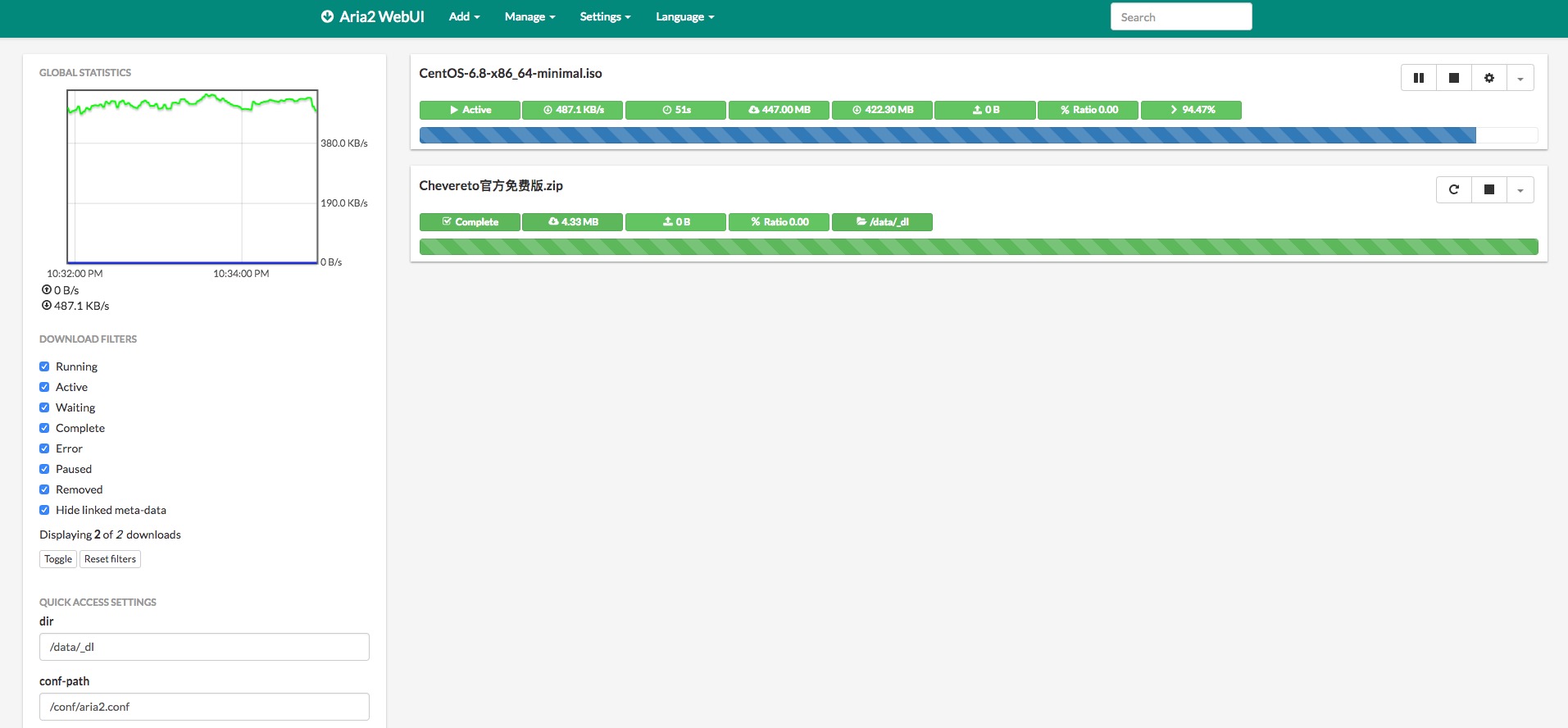This screenshot has height=728, width=1568.
Task: Open the Manage menu
Action: pos(529,16)
